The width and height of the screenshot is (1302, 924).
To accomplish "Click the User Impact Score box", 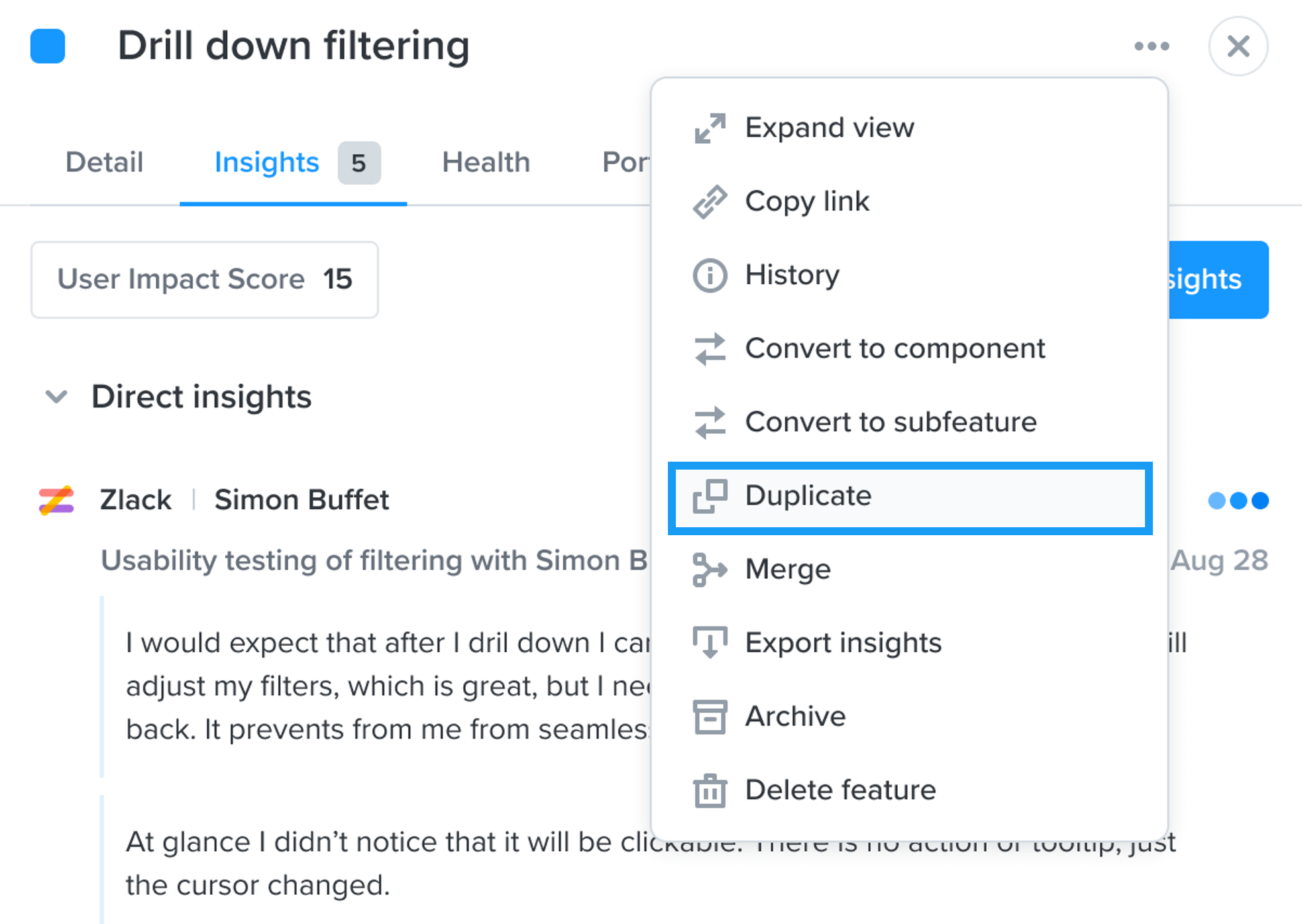I will point(205,280).
